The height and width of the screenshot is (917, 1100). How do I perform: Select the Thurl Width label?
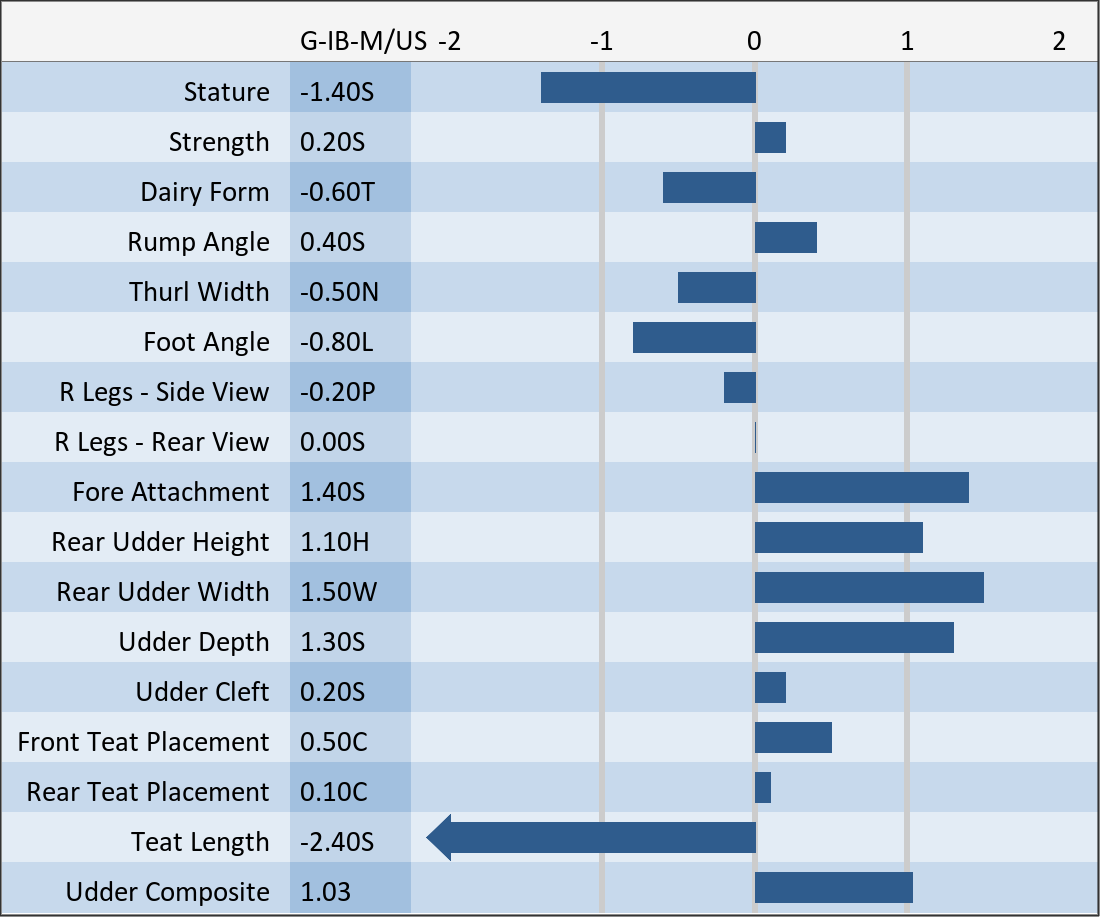(199, 292)
